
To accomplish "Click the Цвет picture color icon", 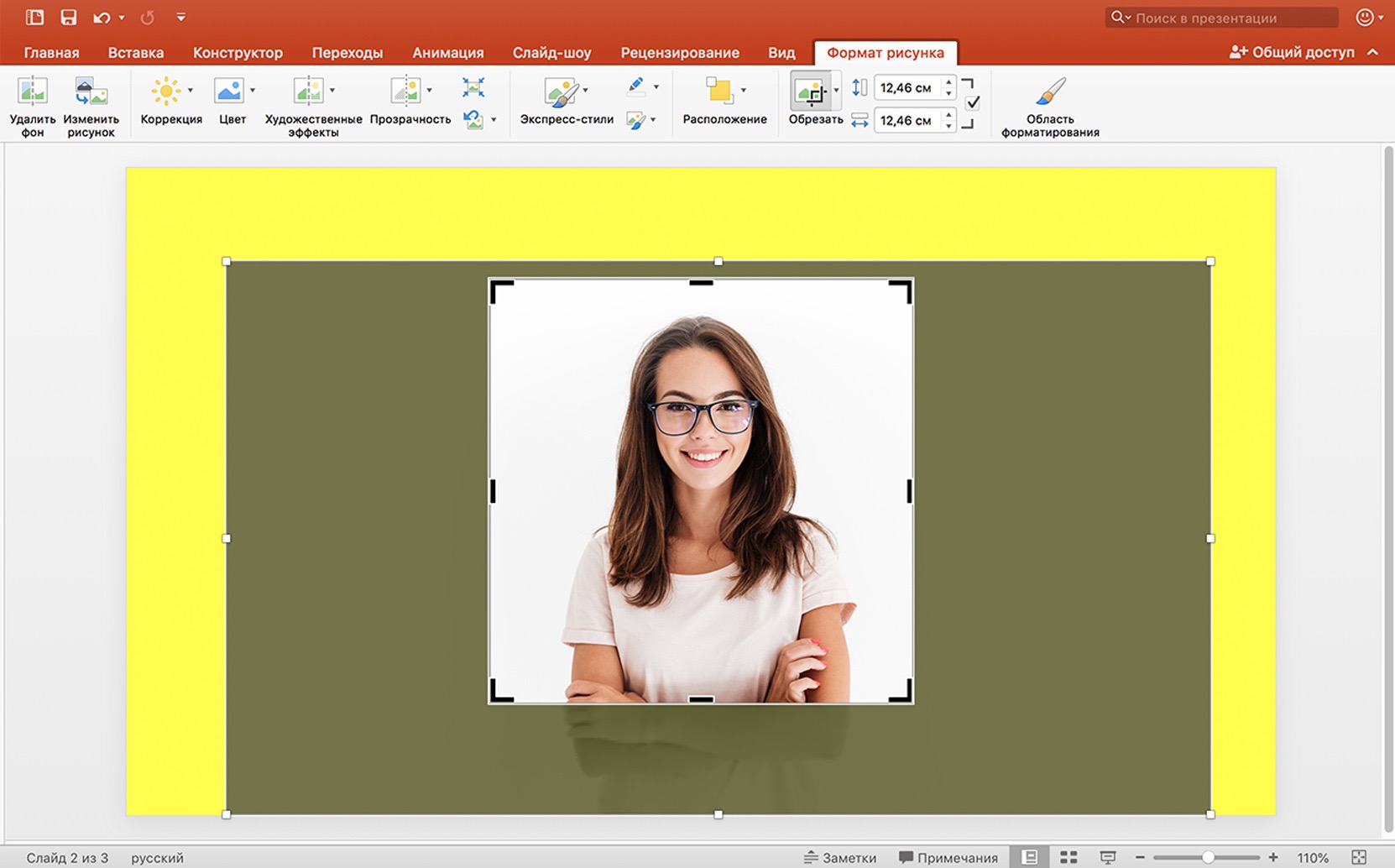I will tap(228, 91).
